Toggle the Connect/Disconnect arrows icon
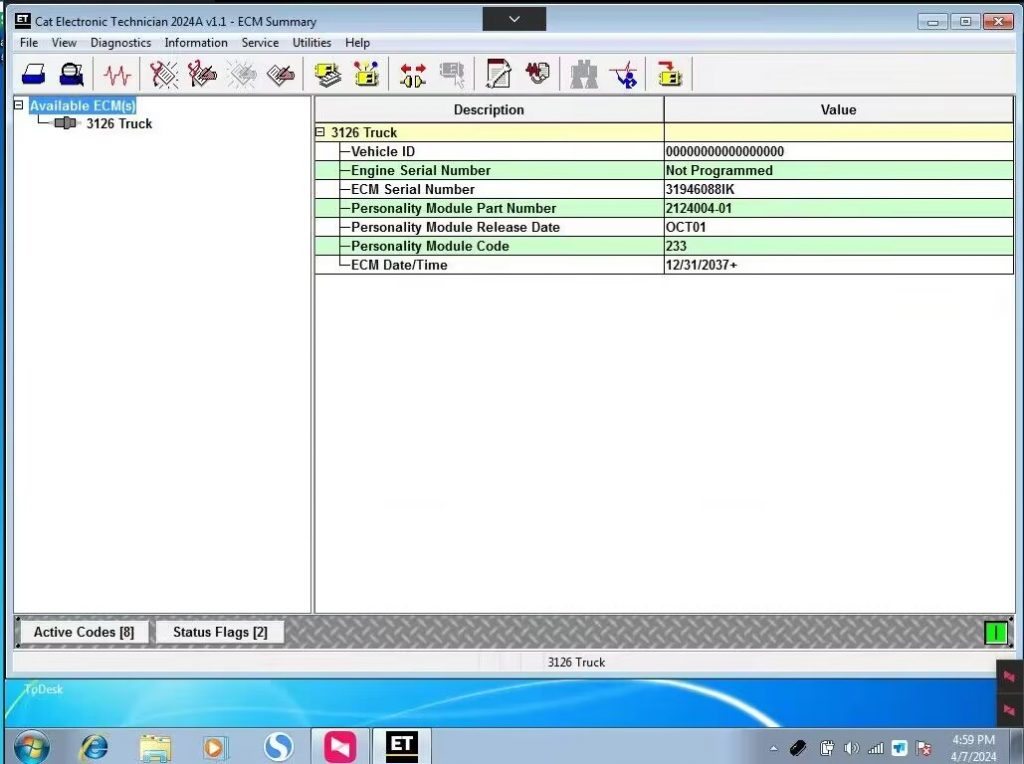 tap(412, 75)
